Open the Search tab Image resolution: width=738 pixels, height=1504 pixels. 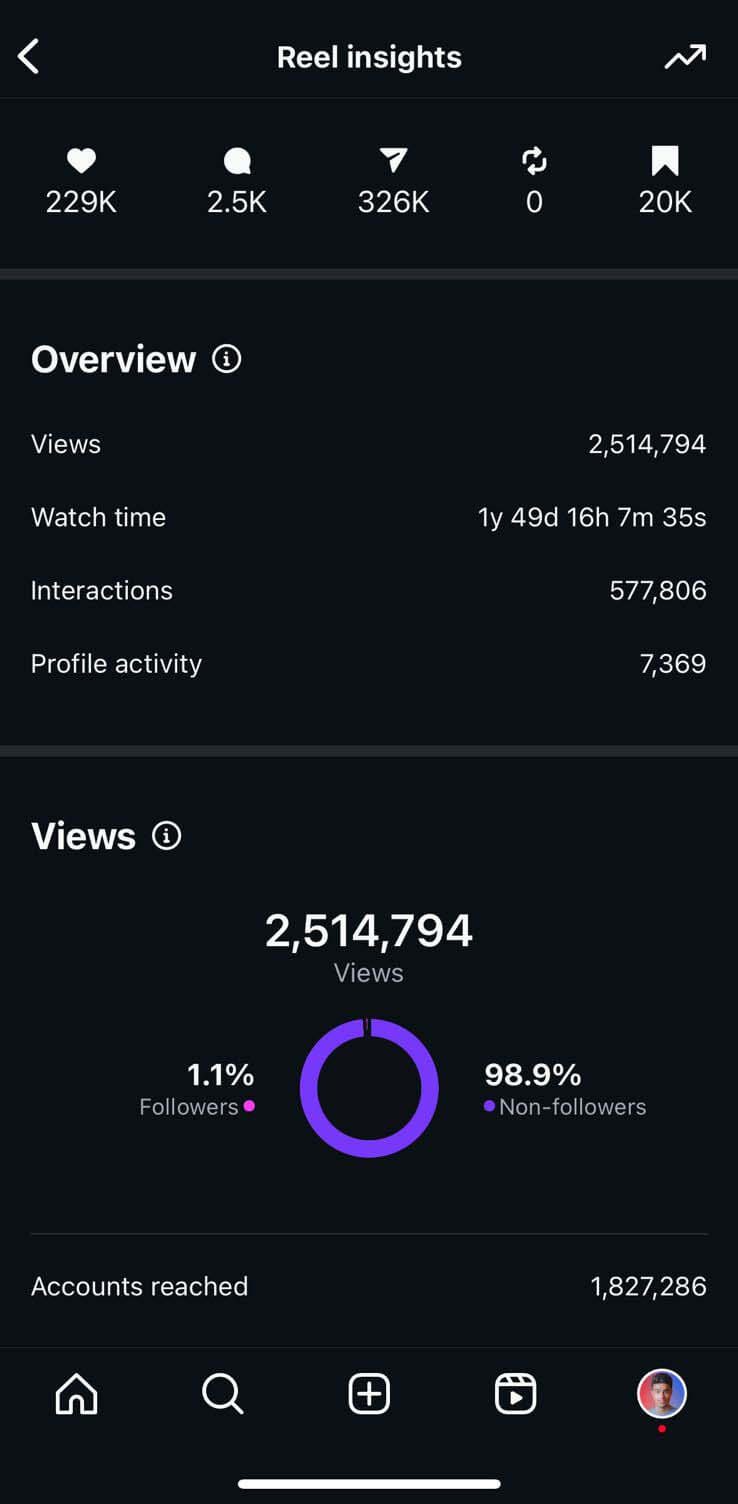click(x=222, y=1394)
